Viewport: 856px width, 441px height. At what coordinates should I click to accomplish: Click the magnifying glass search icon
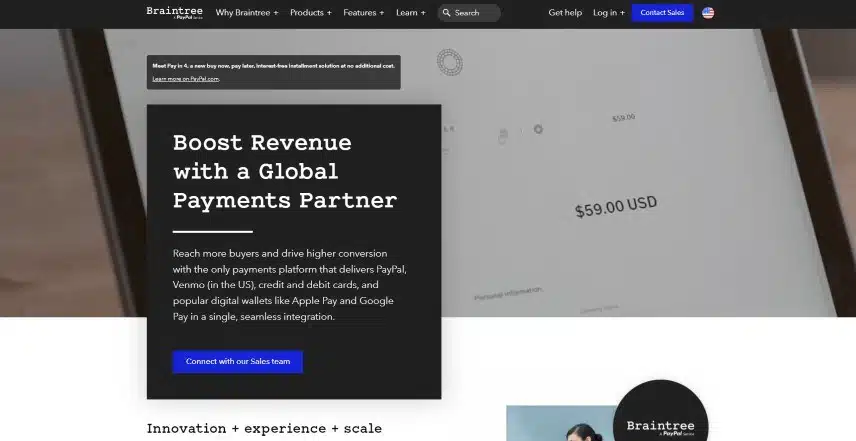pos(445,13)
